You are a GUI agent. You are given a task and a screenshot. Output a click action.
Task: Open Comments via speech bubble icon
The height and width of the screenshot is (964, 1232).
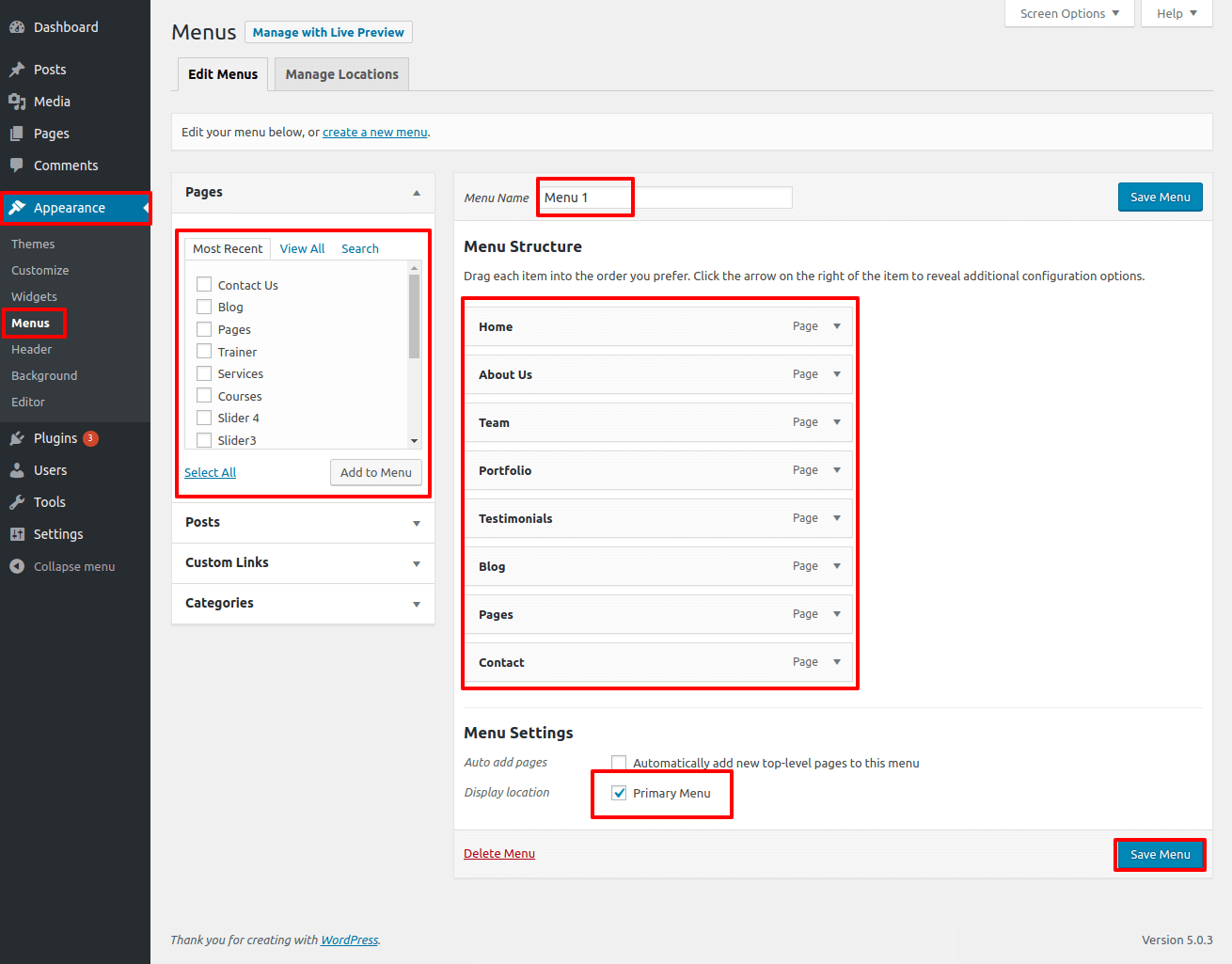[x=17, y=166]
